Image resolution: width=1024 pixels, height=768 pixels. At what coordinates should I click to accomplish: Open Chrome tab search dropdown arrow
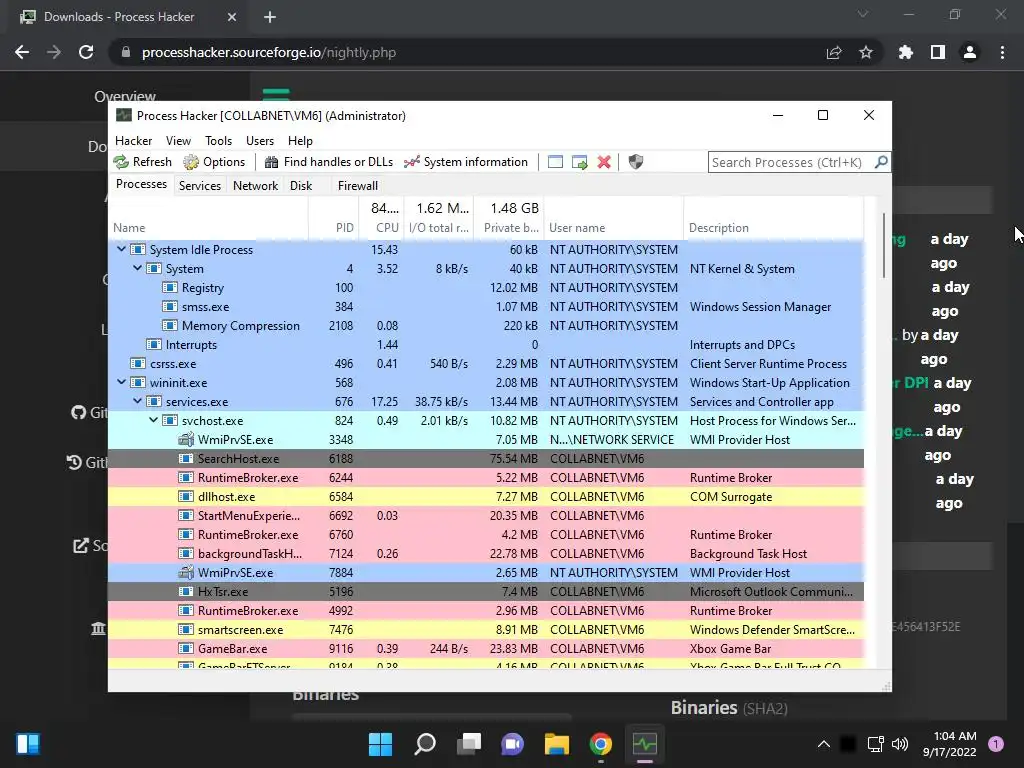(x=863, y=14)
